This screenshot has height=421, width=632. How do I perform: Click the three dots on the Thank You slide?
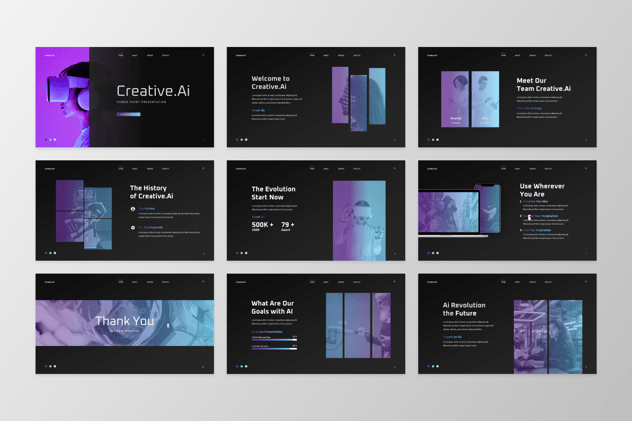pos(50,366)
